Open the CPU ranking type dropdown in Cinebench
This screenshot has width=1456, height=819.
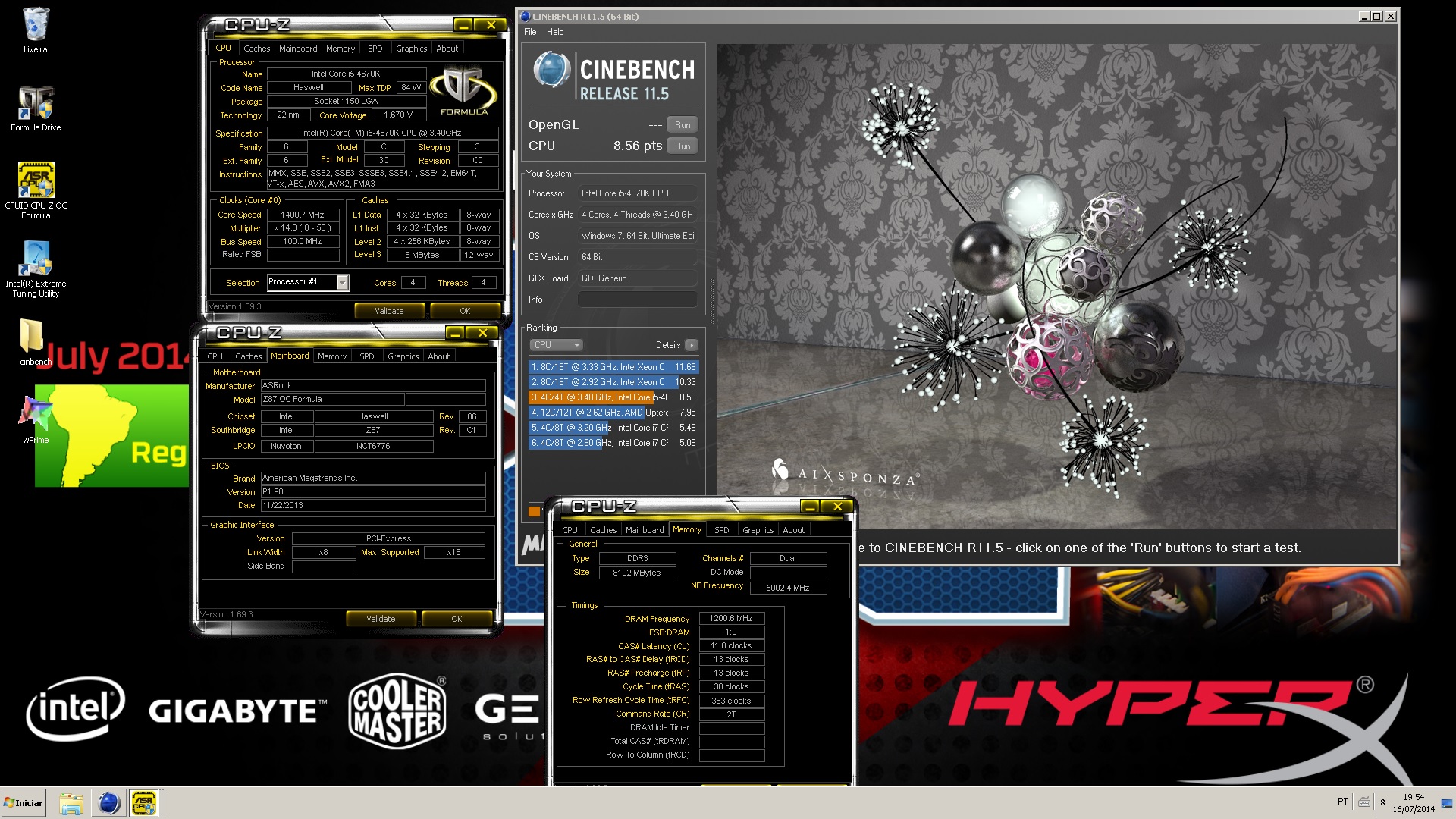556,345
